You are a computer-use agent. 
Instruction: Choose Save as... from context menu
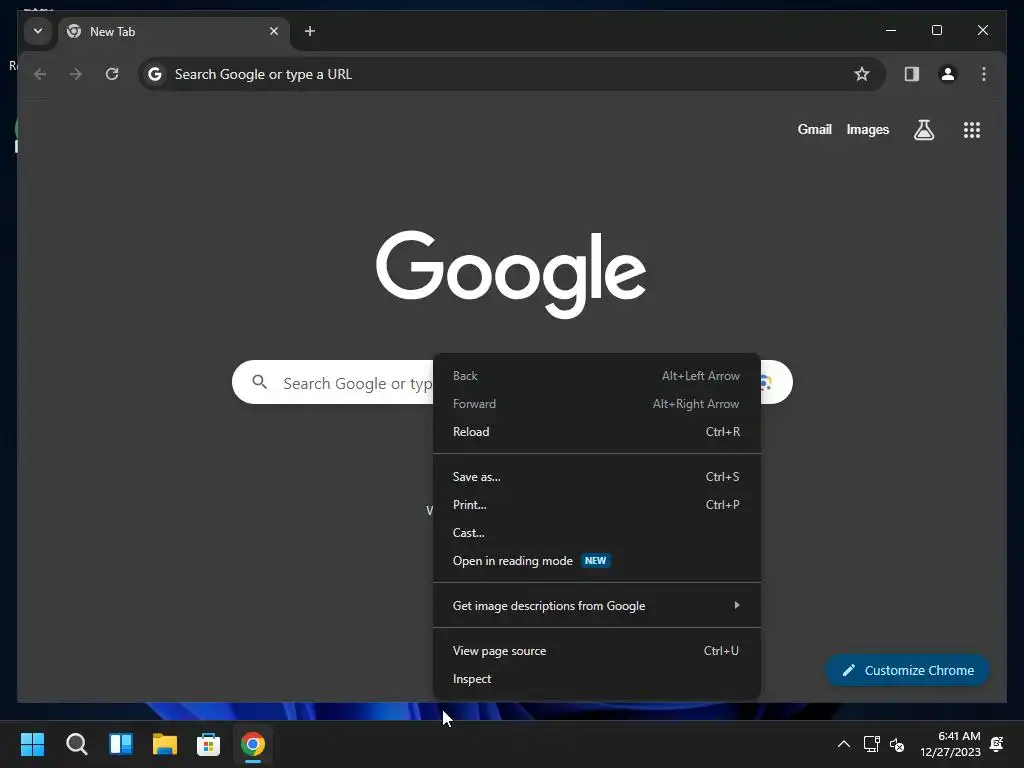(x=597, y=477)
